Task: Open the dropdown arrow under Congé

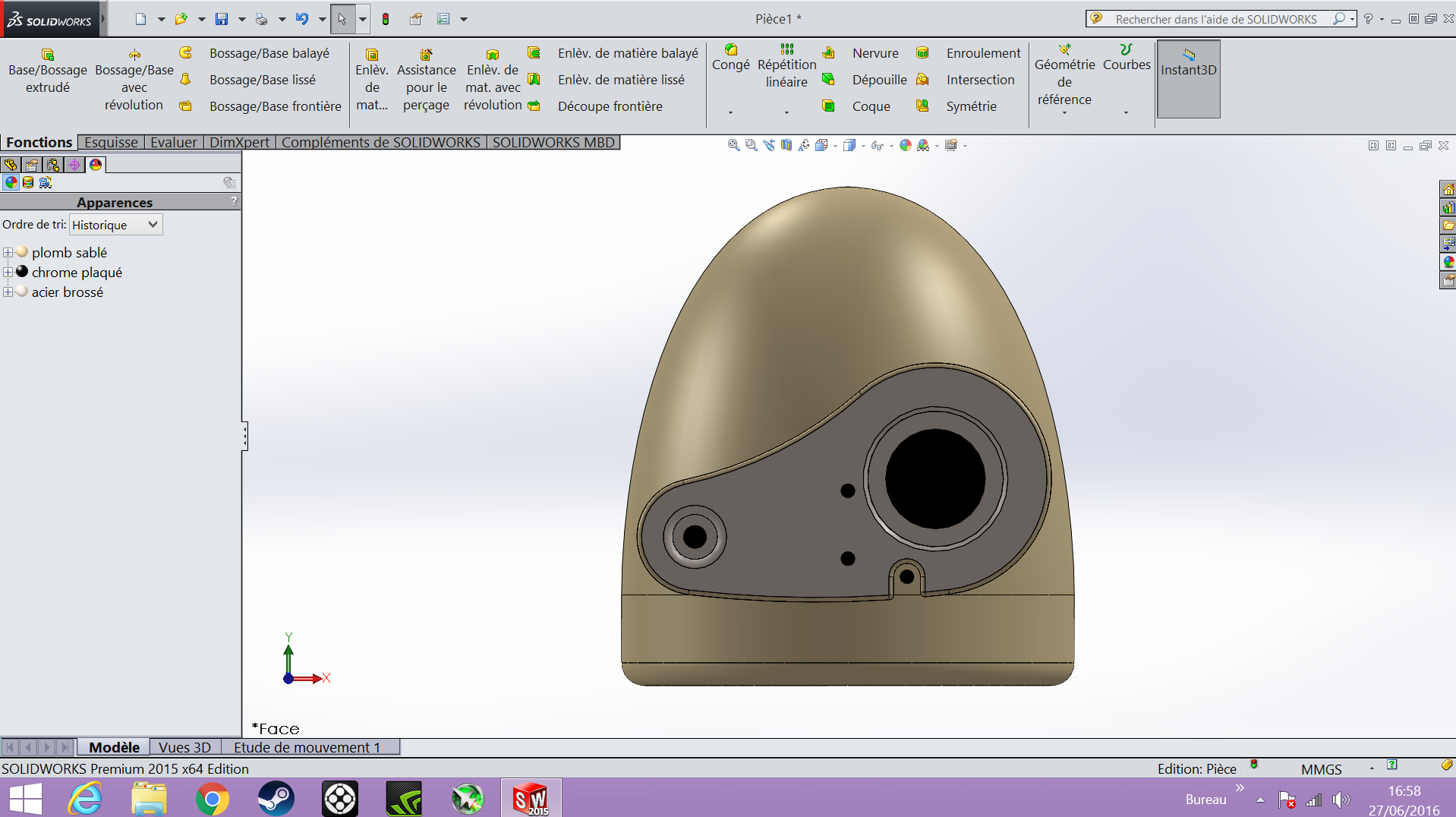Action: coord(730,112)
